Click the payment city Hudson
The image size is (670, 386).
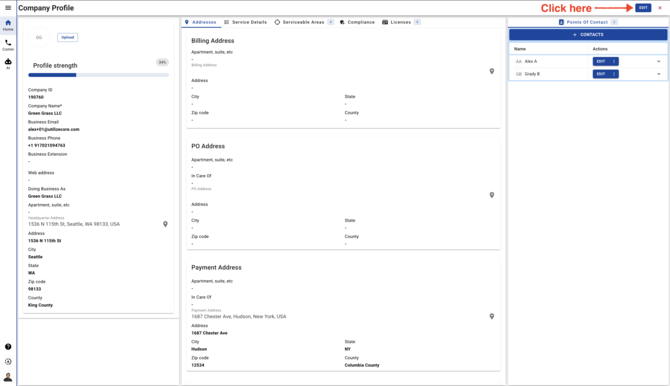click(x=199, y=349)
